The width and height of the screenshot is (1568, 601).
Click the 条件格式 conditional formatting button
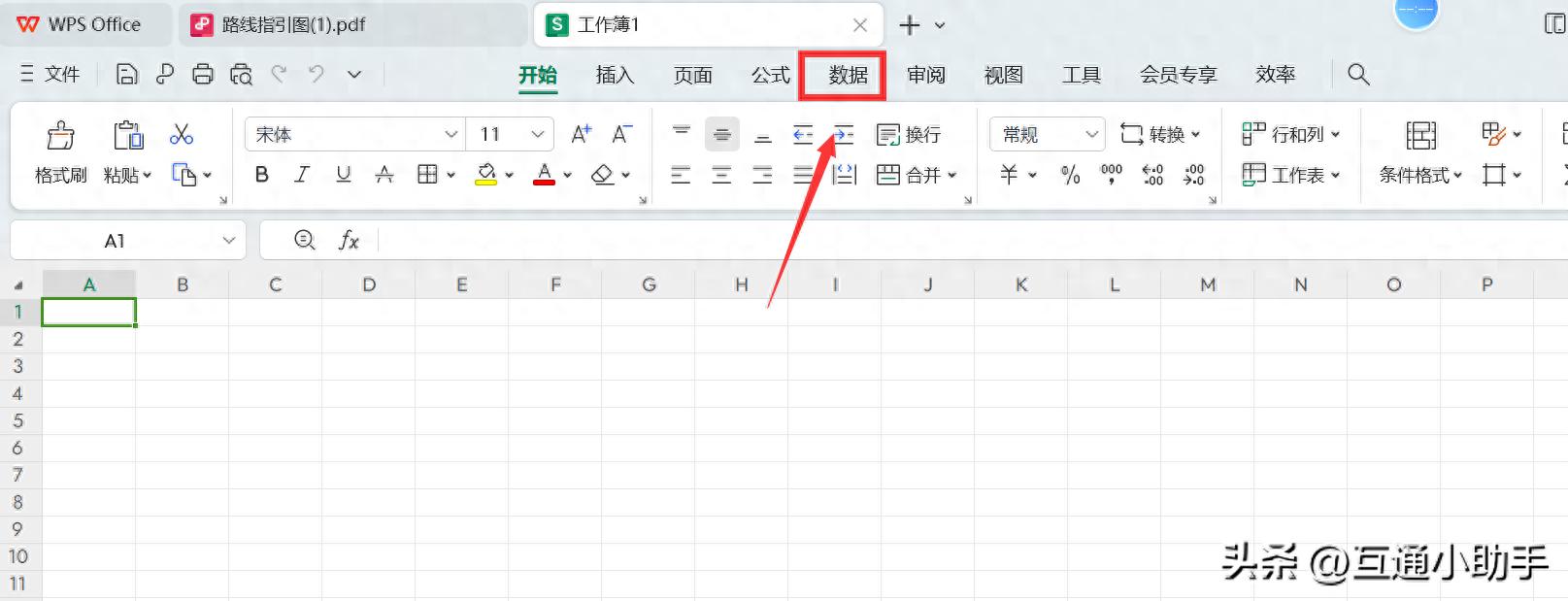[1420, 175]
